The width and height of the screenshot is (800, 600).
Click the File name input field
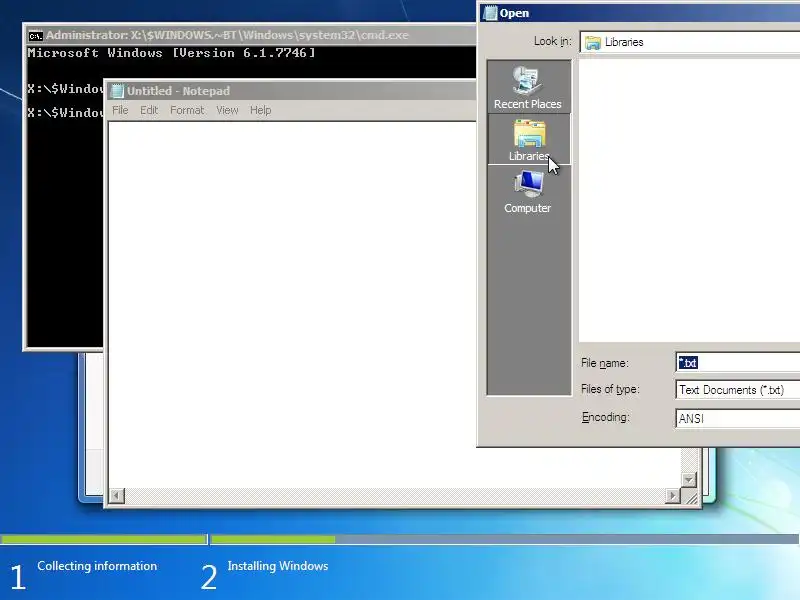(x=737, y=363)
